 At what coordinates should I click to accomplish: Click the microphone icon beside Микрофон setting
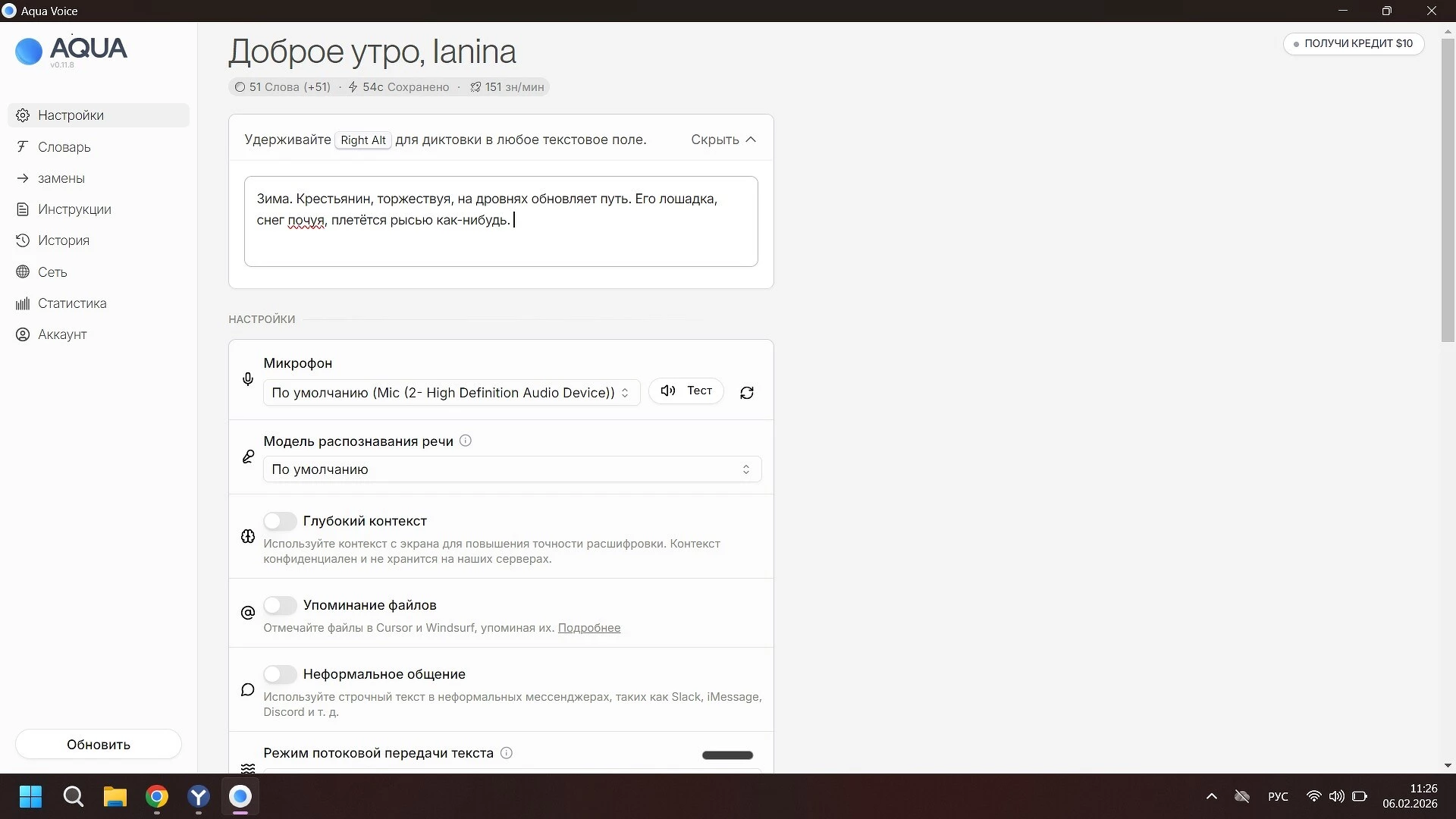248,379
